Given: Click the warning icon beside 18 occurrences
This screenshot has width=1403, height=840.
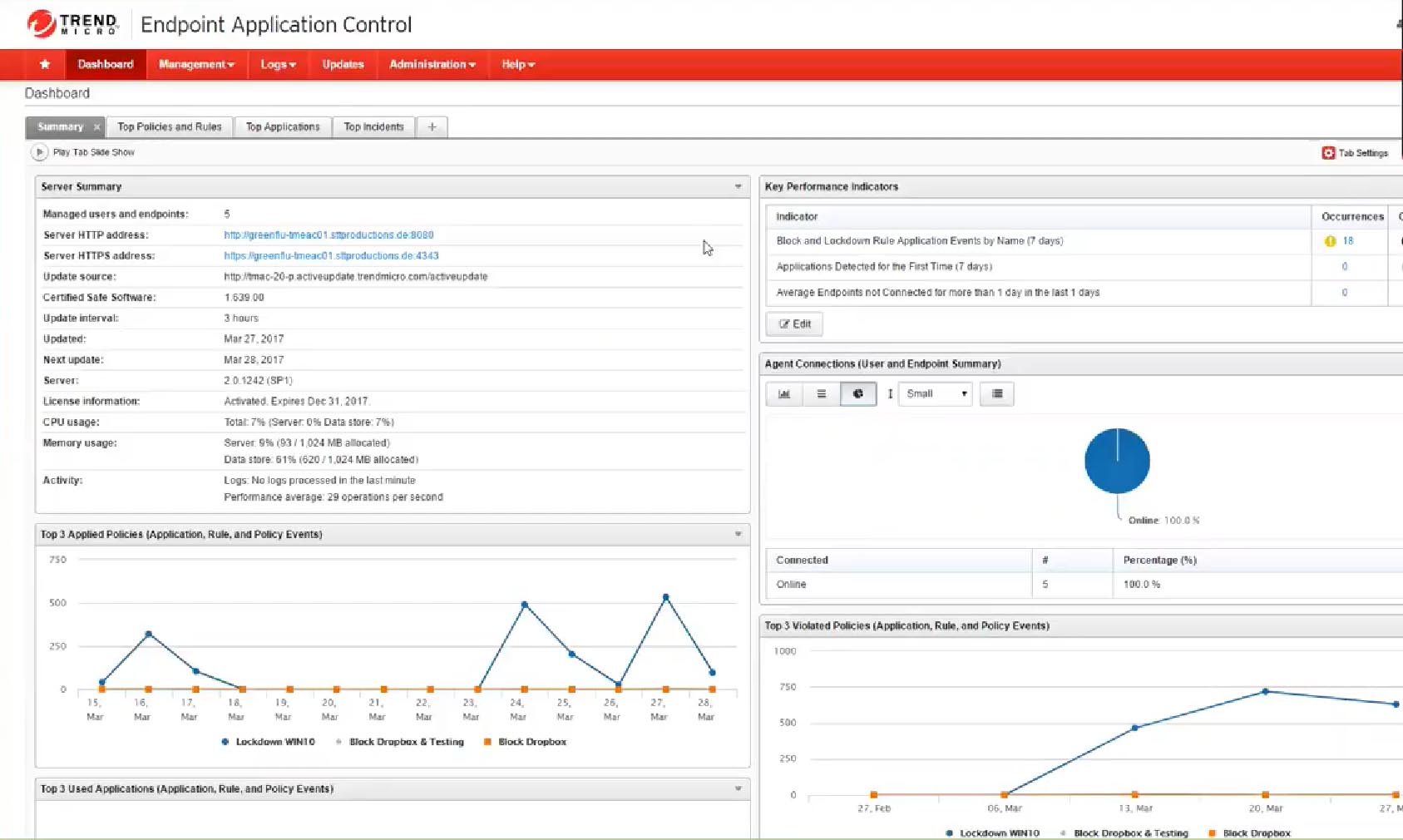Looking at the screenshot, I should (1330, 241).
